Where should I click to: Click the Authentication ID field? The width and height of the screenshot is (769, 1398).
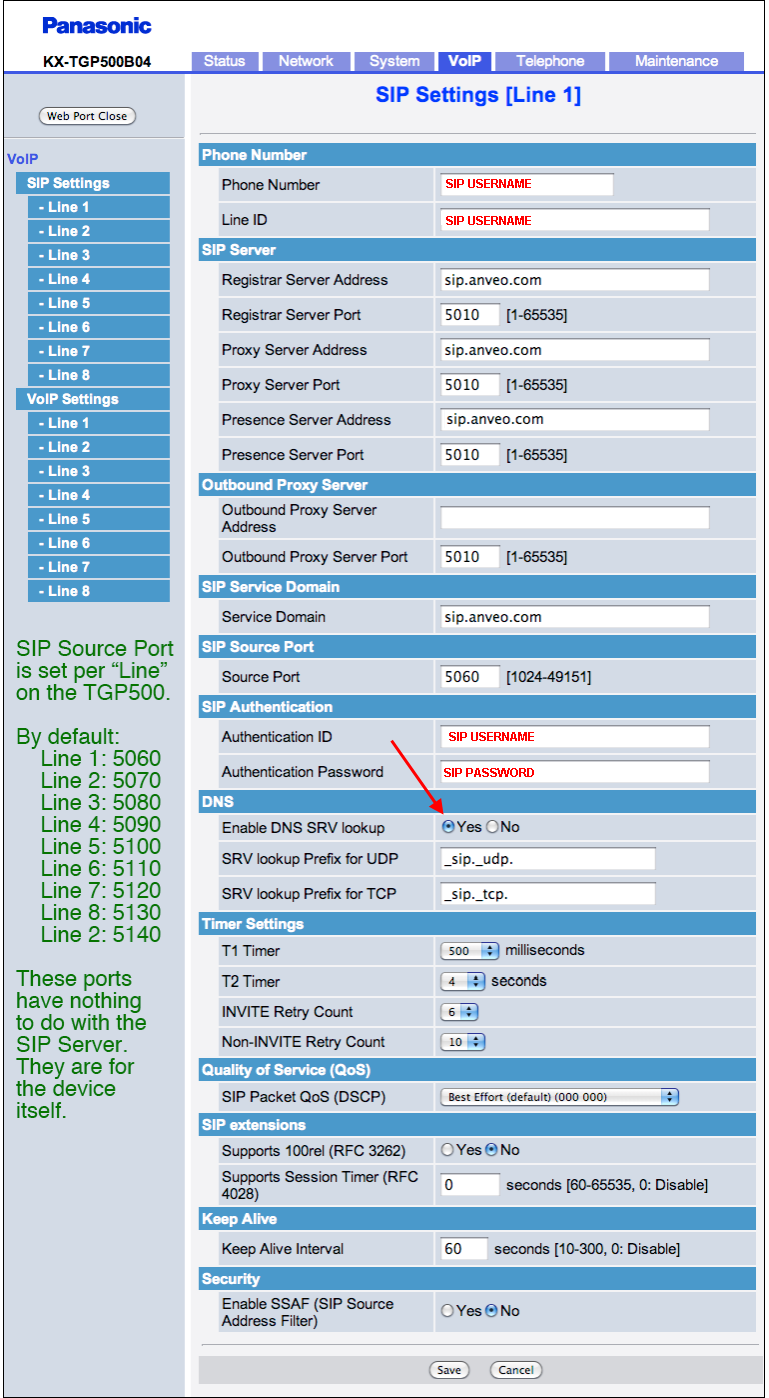[x=575, y=737]
